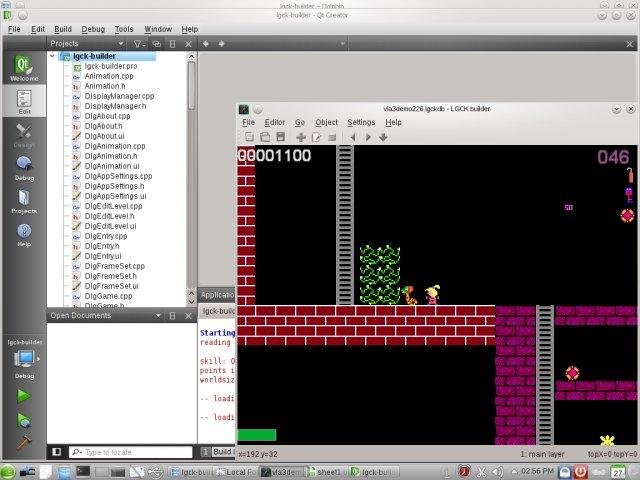The image size is (640, 480).
Task: Switch to Debug mode in mode sidebar
Action: click(24, 168)
